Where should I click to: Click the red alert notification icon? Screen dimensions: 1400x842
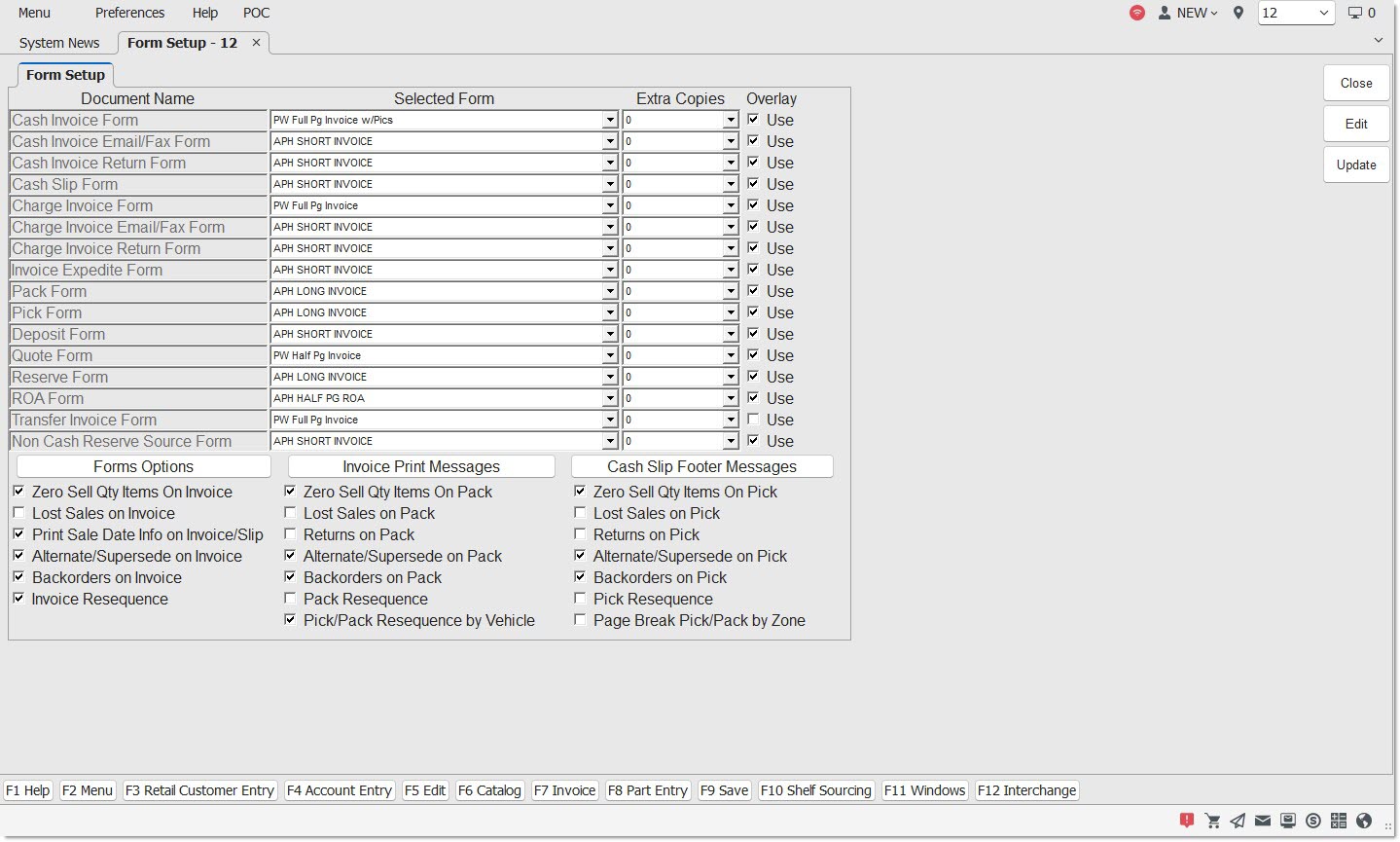tap(1187, 821)
